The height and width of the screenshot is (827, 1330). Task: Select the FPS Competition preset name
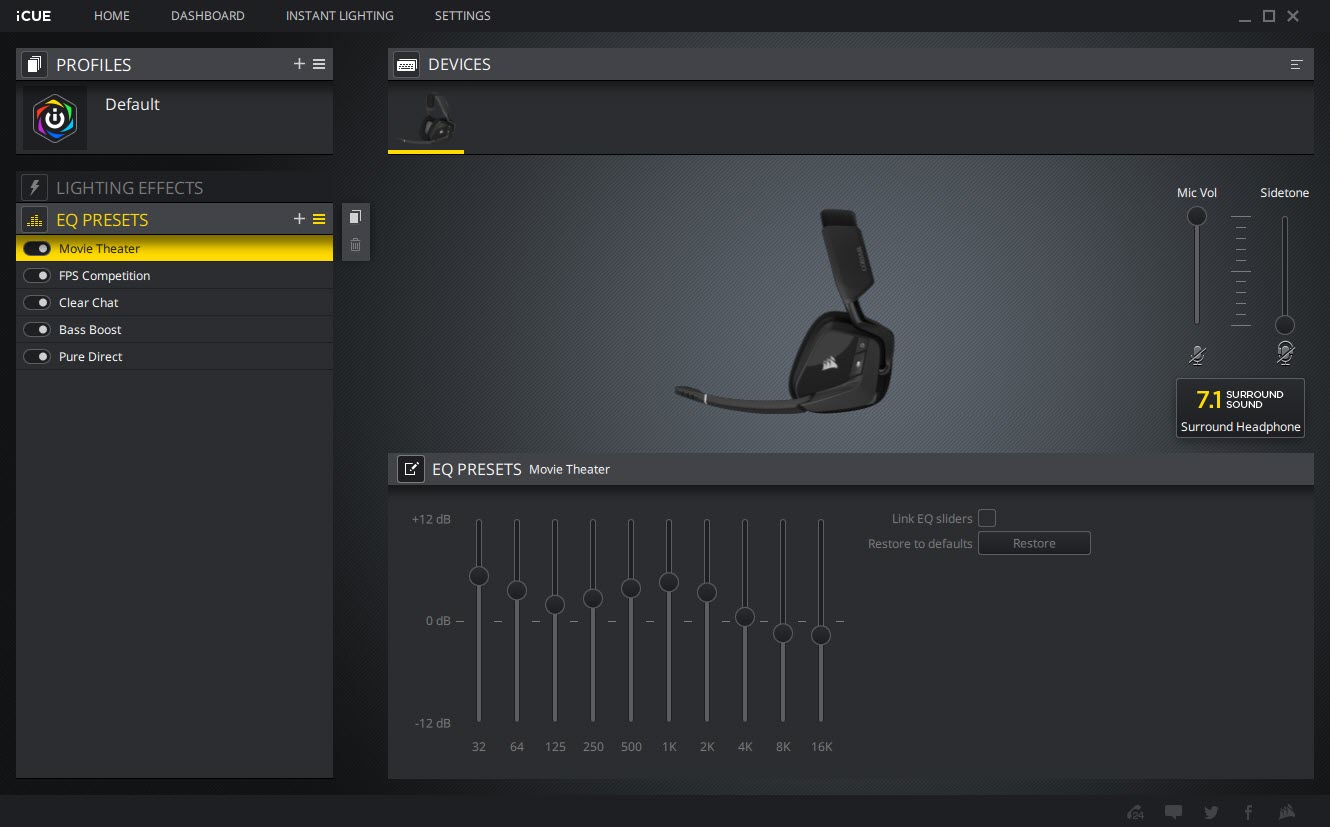[105, 275]
